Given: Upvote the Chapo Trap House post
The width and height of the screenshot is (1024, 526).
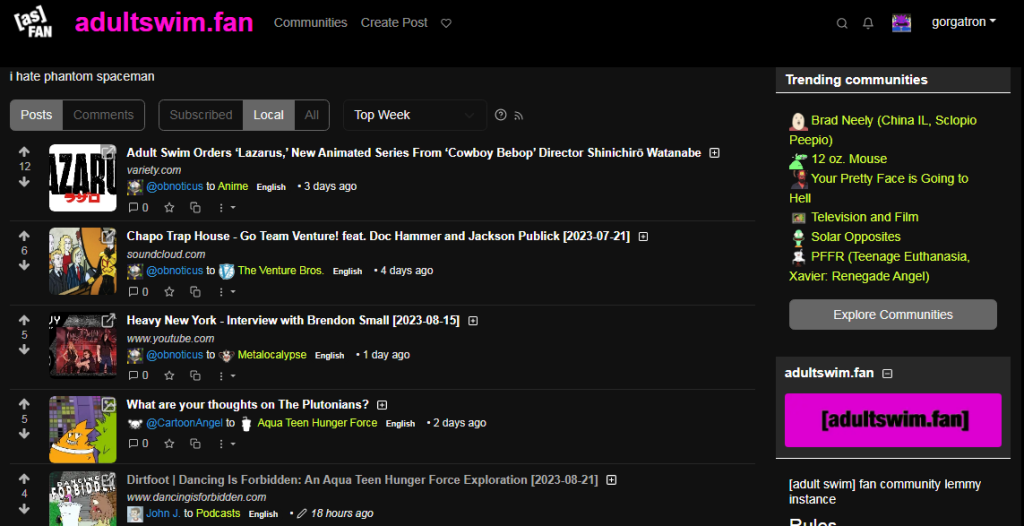Looking at the screenshot, I should 24,236.
